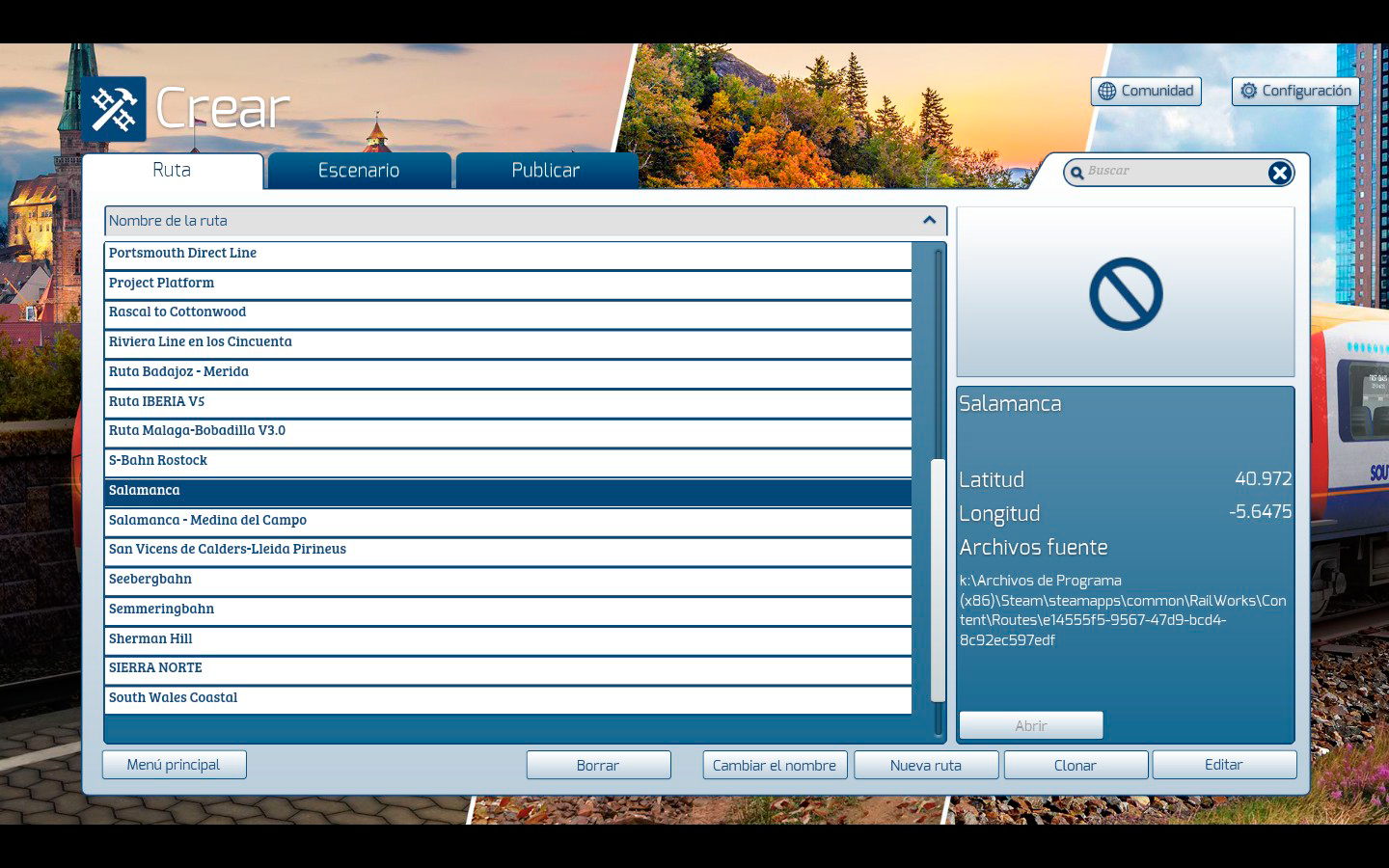The height and width of the screenshot is (868, 1389).
Task: Click the Editar button
Action: (x=1224, y=765)
